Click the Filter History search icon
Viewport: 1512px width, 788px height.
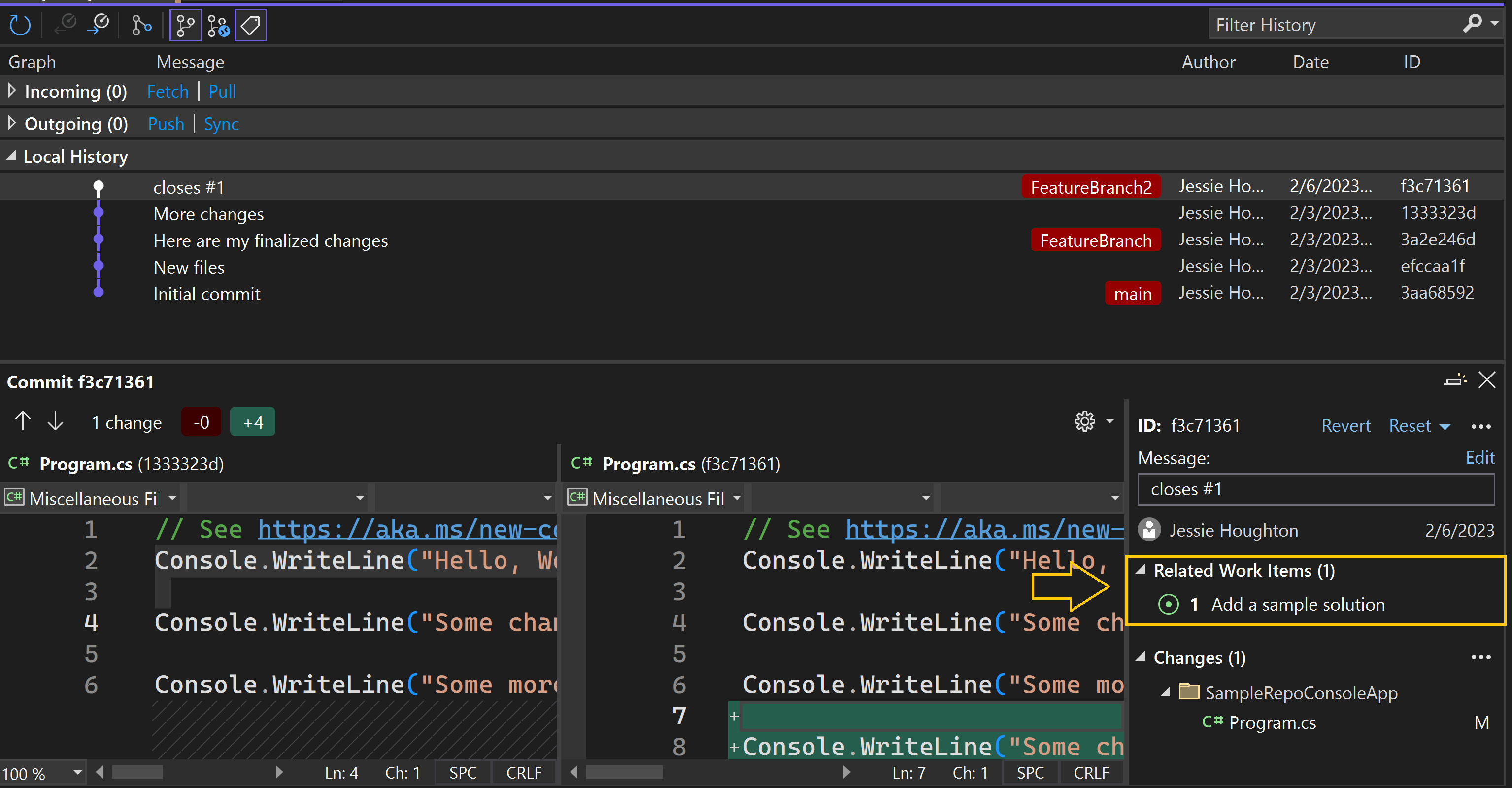pos(1472,24)
